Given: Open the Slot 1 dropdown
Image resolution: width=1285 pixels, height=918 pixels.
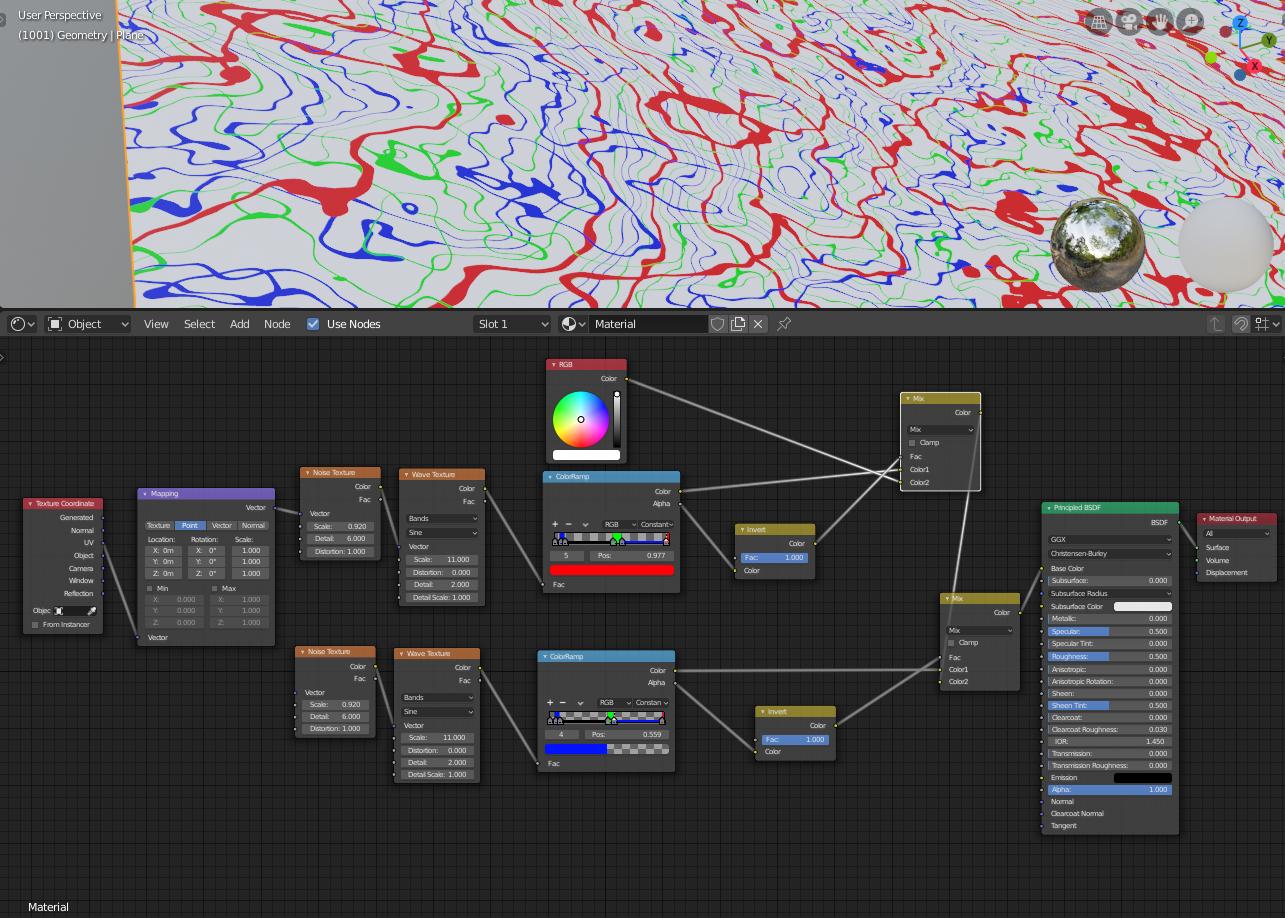Looking at the screenshot, I should pyautogui.click(x=512, y=324).
